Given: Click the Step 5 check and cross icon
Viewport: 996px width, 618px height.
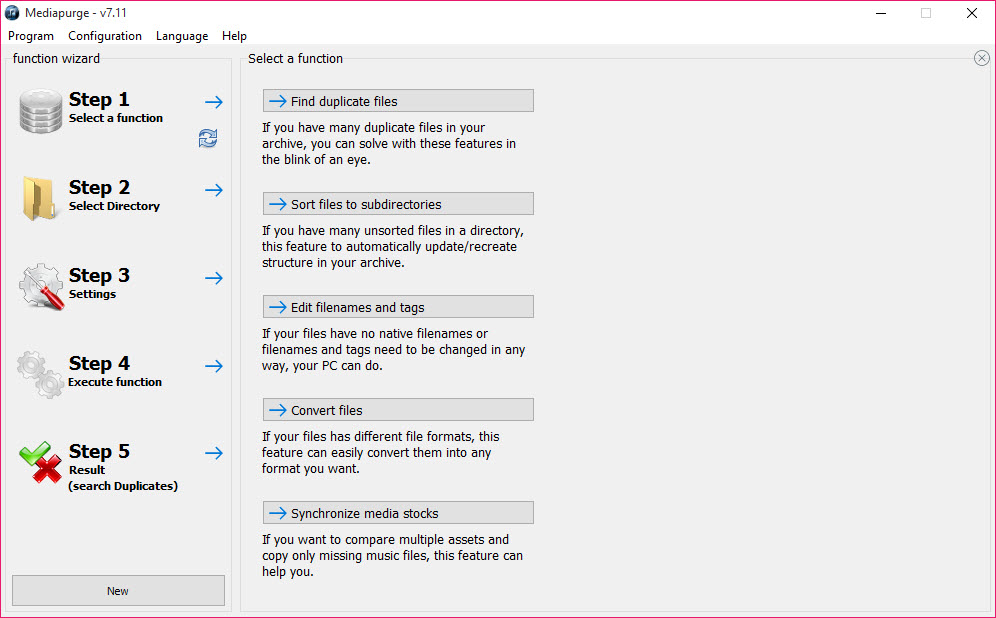Looking at the screenshot, I should tap(41, 462).
